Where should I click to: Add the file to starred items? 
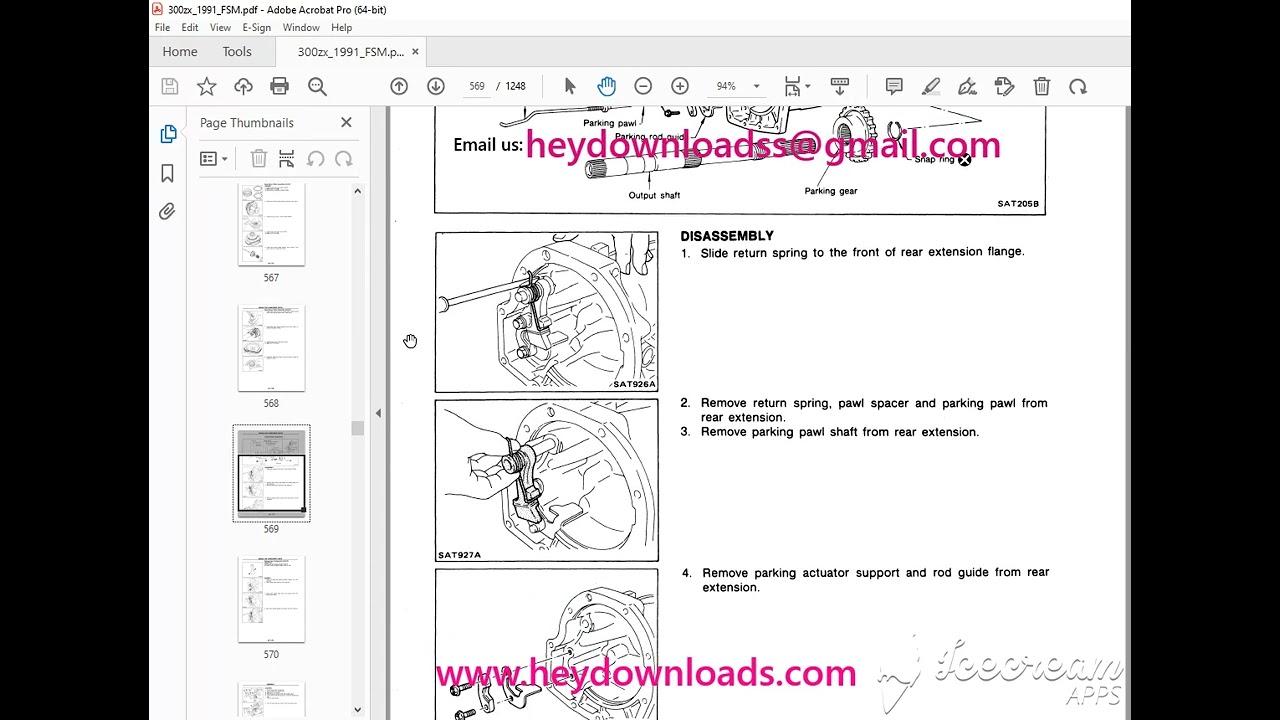[x=207, y=87]
